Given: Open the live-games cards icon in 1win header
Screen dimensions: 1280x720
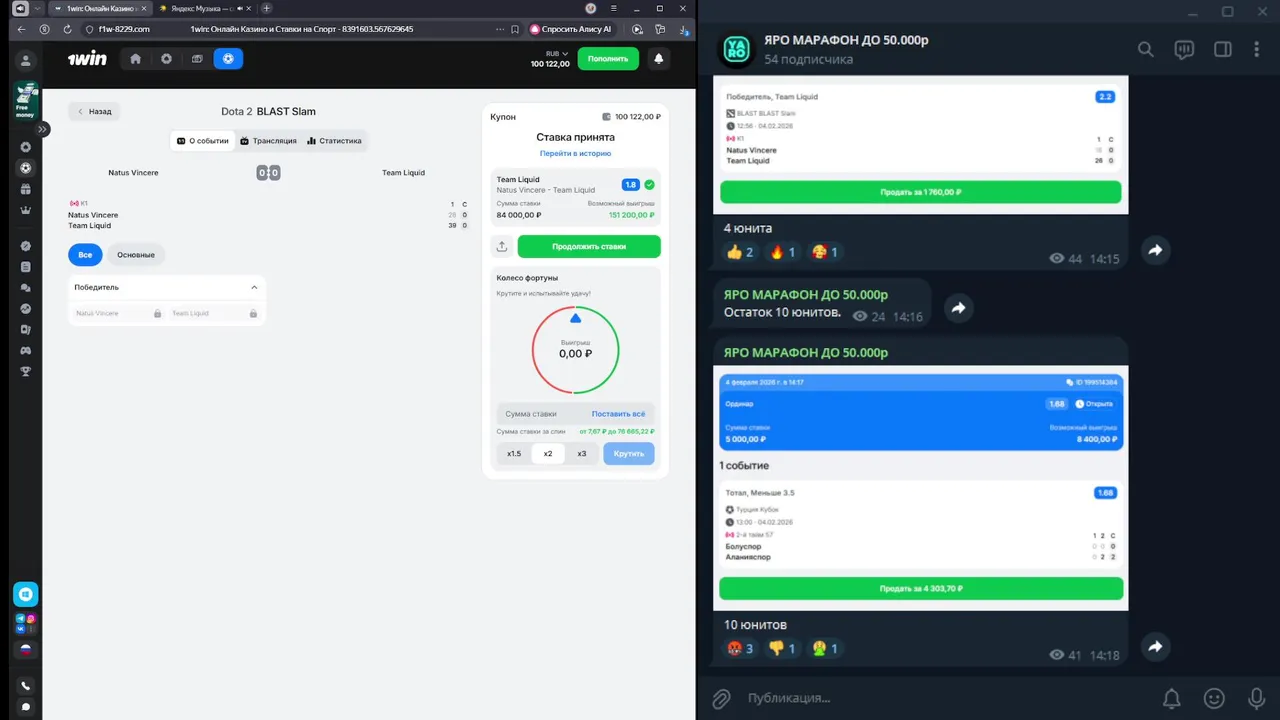Looking at the screenshot, I should coord(197,59).
